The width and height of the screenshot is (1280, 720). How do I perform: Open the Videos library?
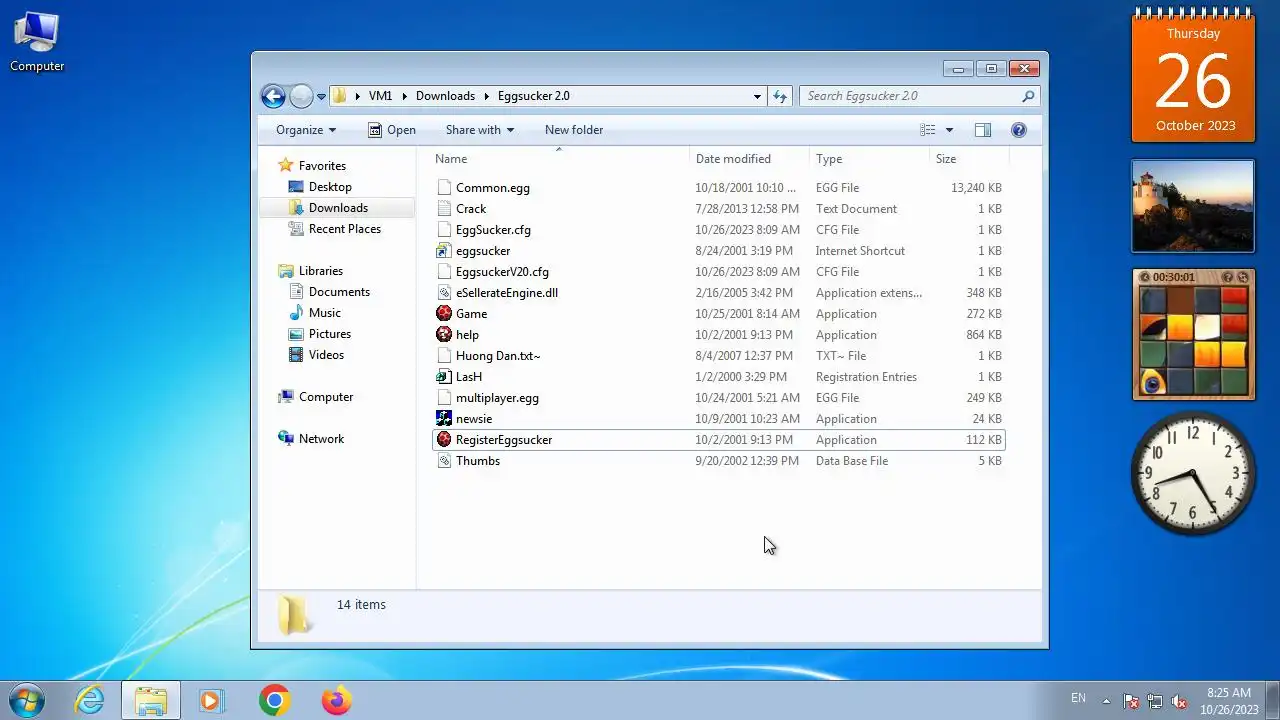326,355
